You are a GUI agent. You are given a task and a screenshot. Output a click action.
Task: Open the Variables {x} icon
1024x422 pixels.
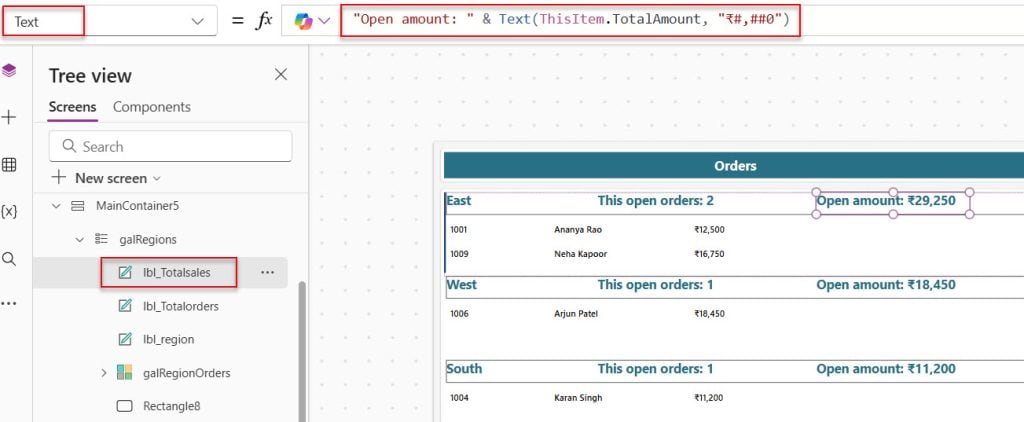(x=9, y=212)
